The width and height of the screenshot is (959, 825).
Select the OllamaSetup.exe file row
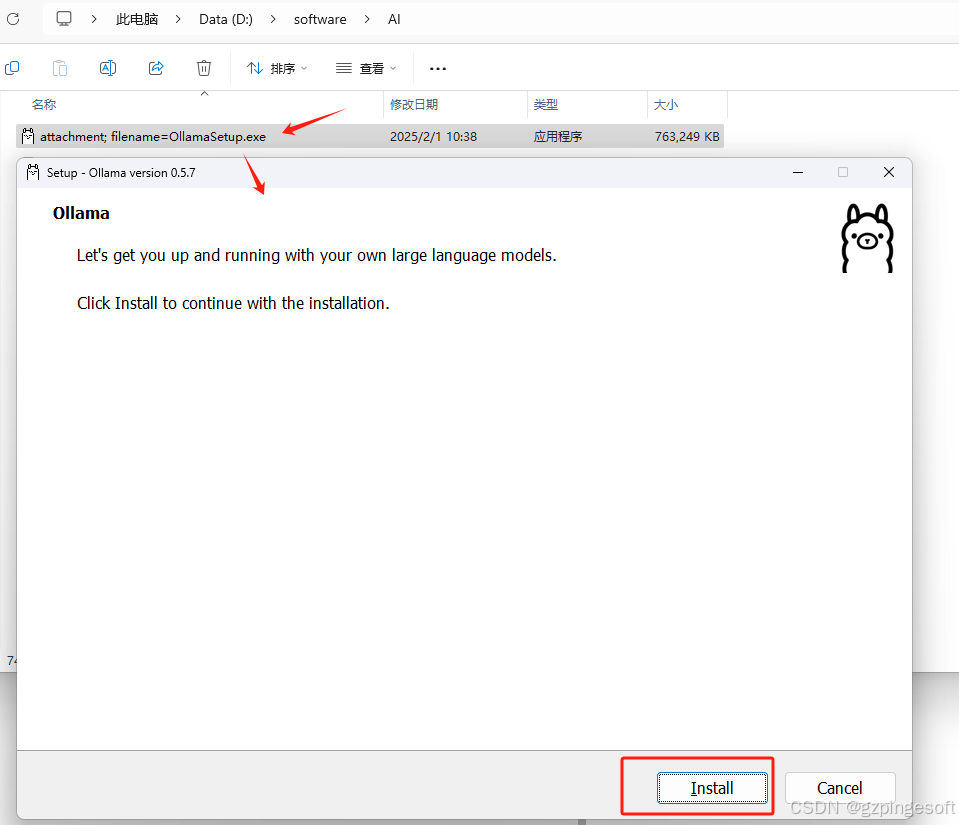[370, 136]
